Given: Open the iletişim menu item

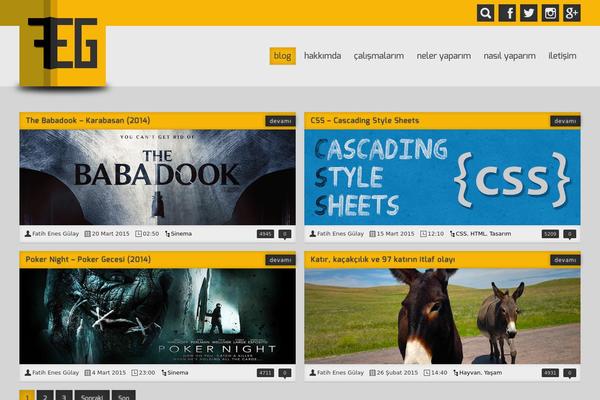Looking at the screenshot, I should pyautogui.click(x=562, y=56).
